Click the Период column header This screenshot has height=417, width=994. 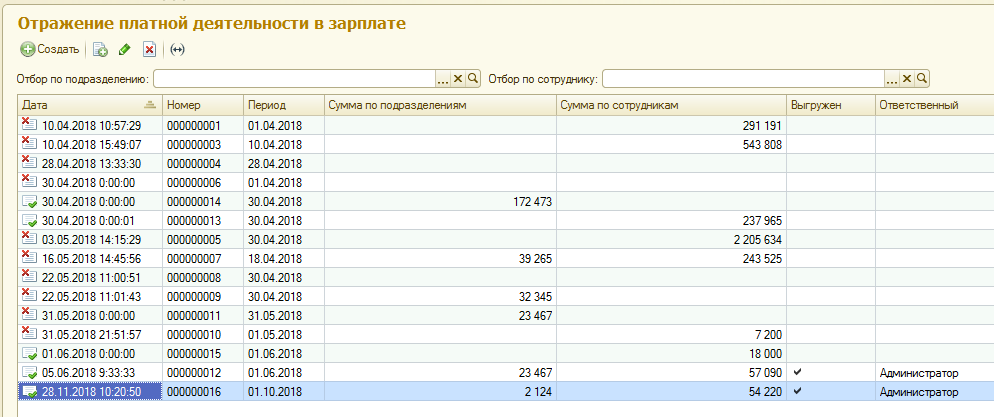tap(284, 105)
